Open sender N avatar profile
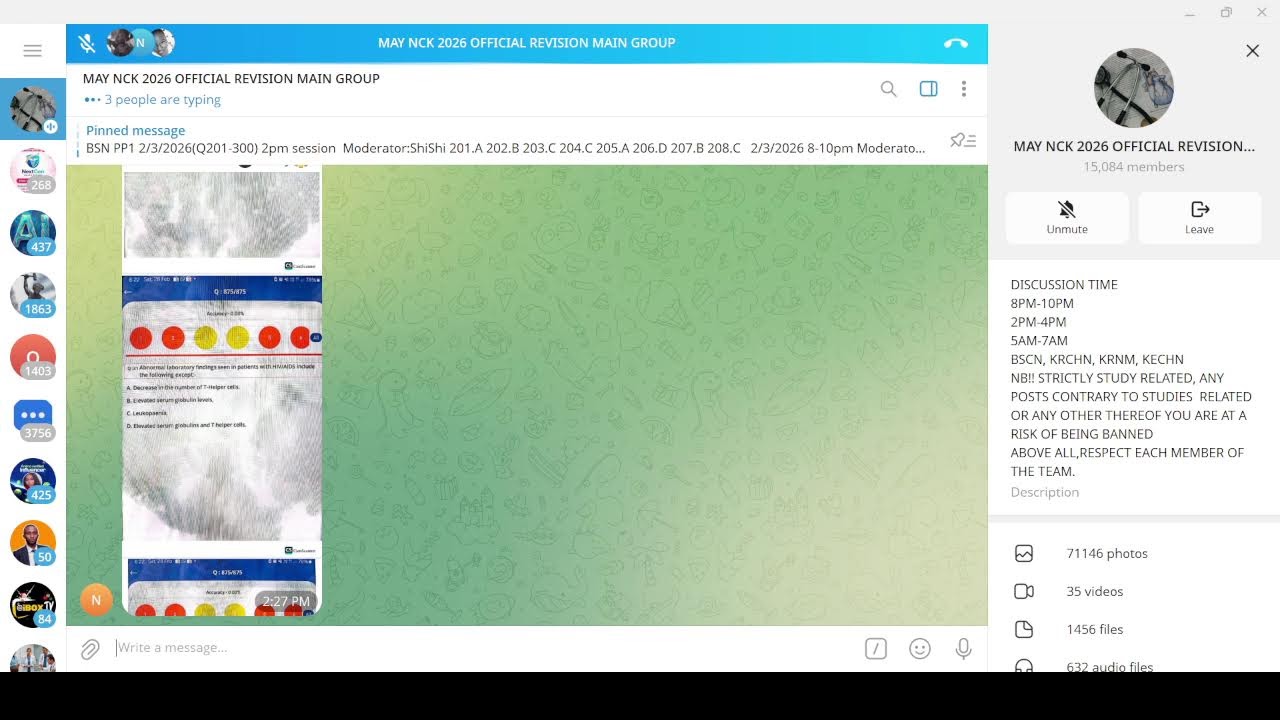Screen dimensions: 1280x720 coord(96,600)
